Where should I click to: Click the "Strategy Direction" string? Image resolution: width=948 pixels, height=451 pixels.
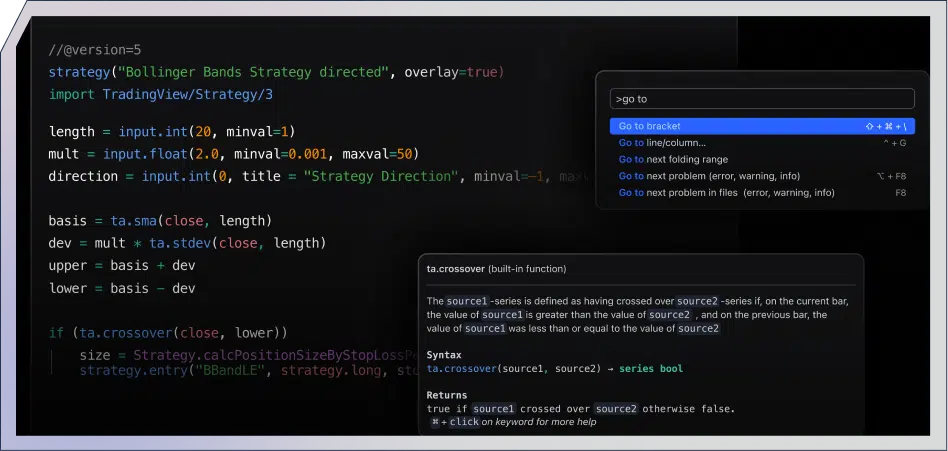pyautogui.click(x=381, y=177)
